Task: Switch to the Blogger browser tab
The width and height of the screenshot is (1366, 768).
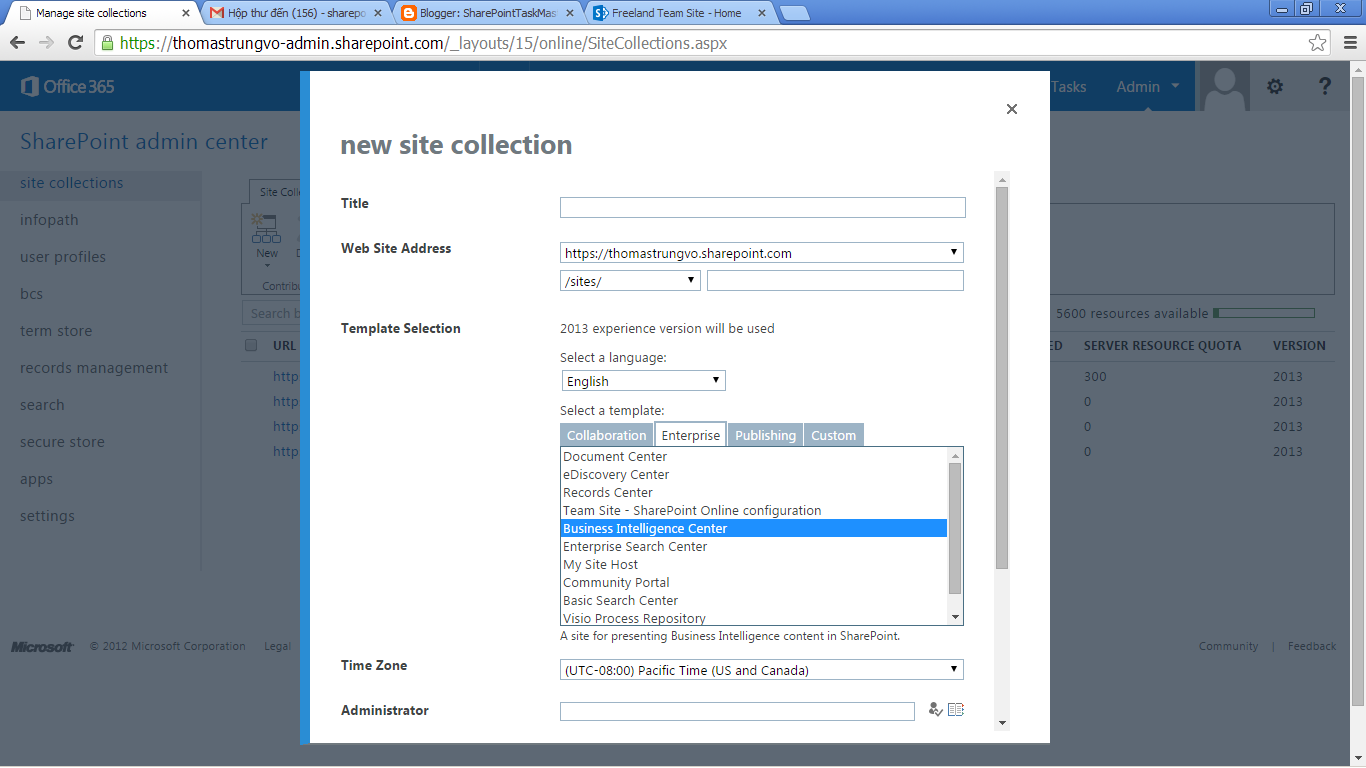Action: click(x=485, y=13)
